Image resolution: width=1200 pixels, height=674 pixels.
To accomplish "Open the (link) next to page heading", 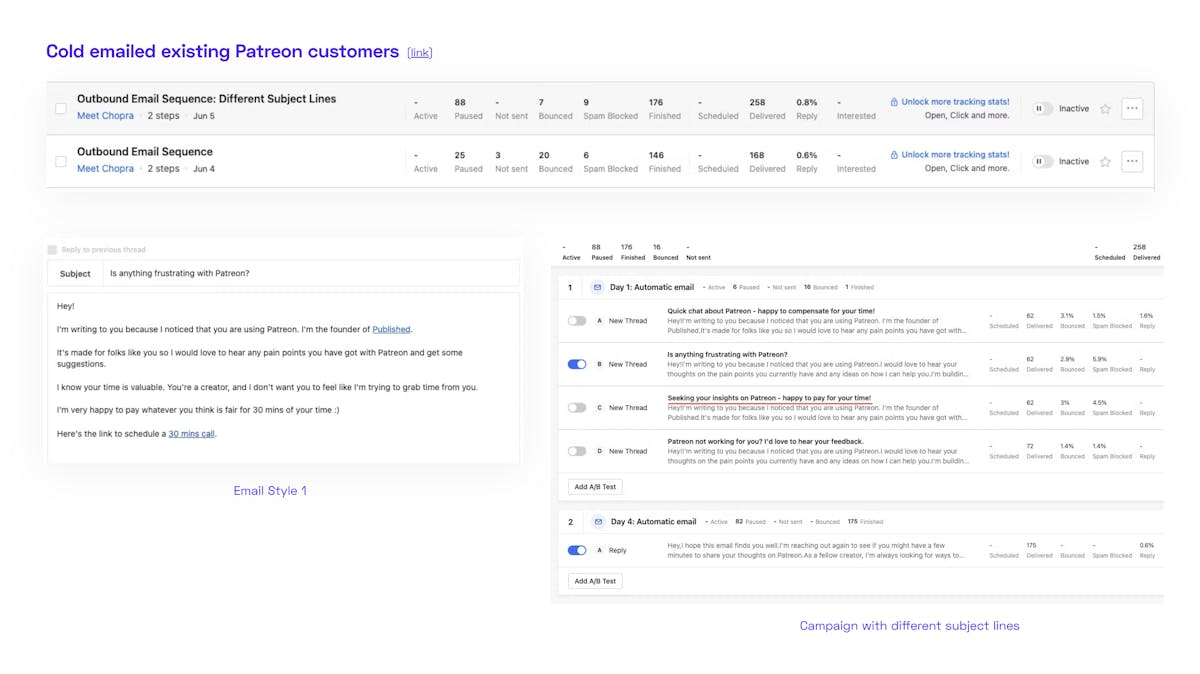I will 420,53.
